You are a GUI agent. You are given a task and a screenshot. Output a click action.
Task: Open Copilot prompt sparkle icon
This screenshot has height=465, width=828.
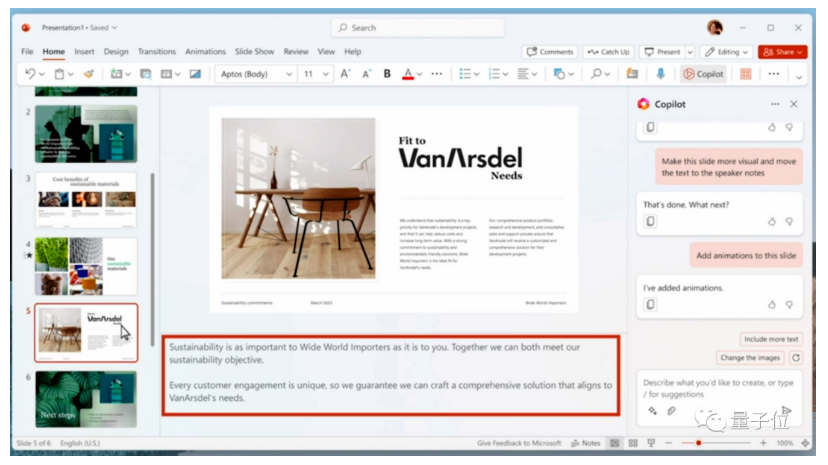(653, 411)
